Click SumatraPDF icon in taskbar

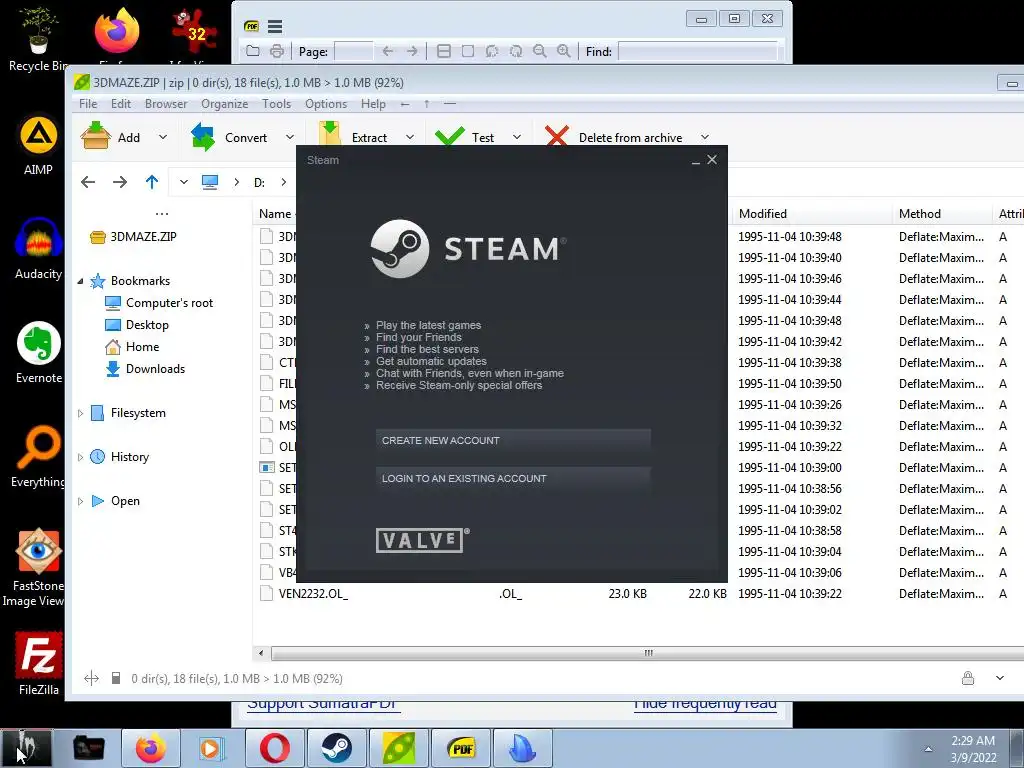pyautogui.click(x=461, y=748)
